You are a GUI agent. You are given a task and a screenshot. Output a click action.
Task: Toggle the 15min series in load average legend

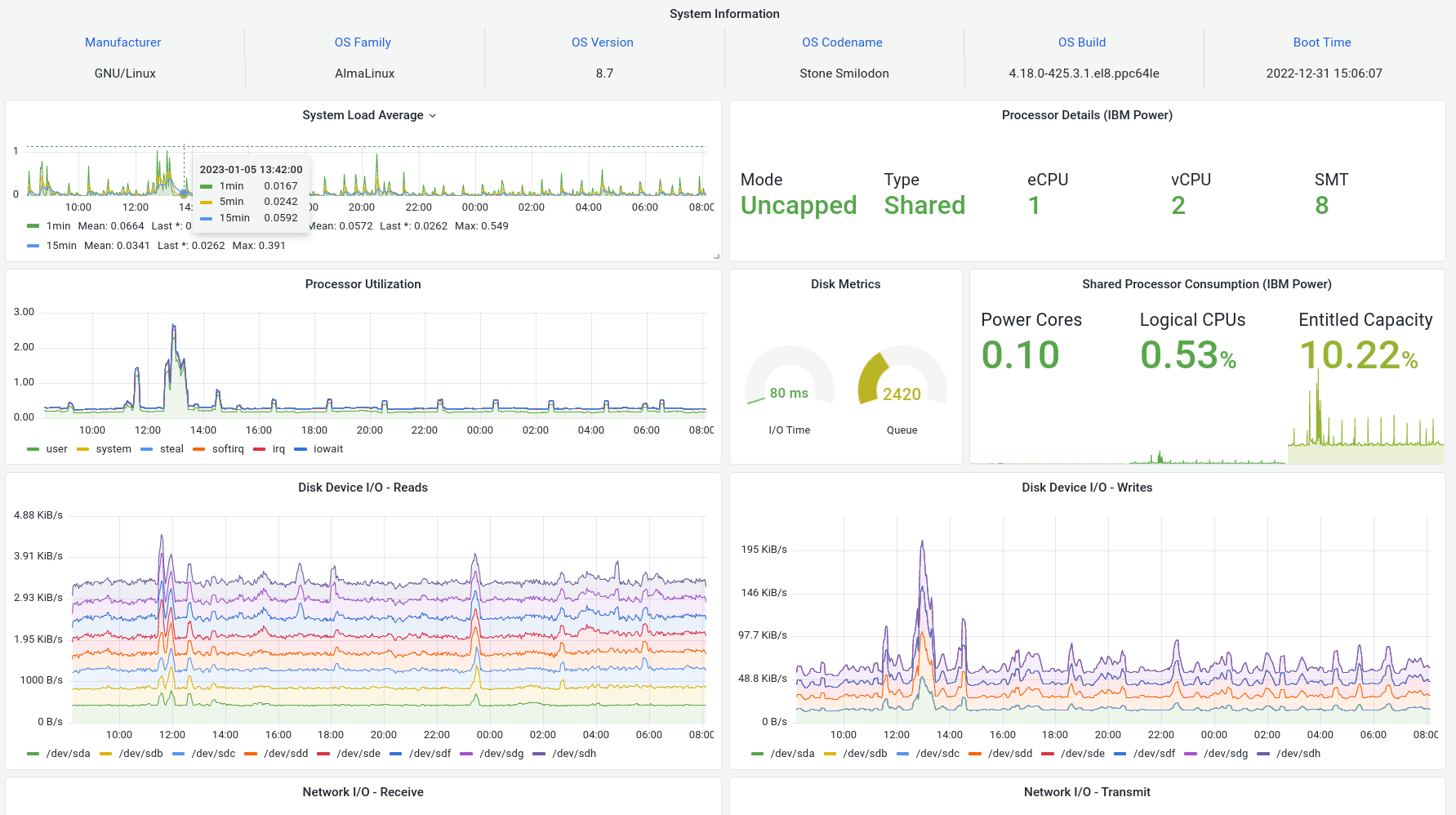pyautogui.click(x=61, y=246)
